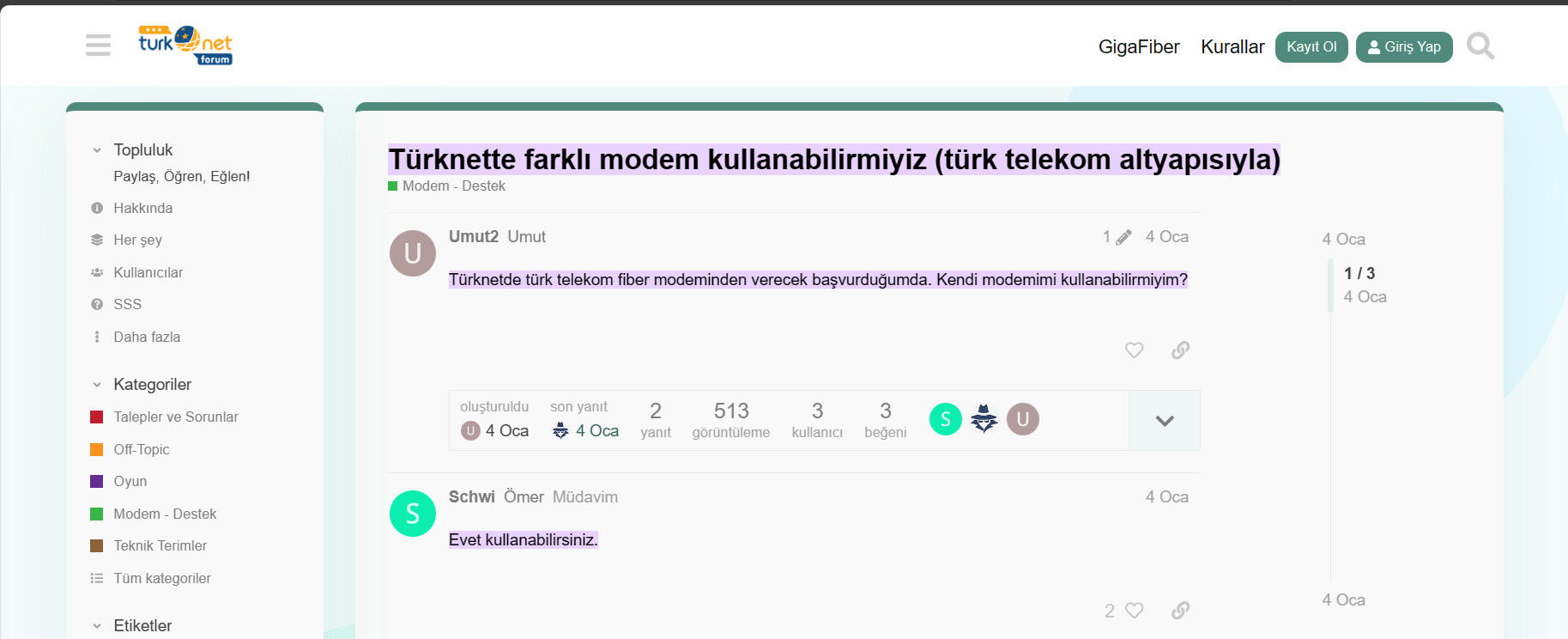
Task: Open Umut2 username profile link
Action: (474, 236)
